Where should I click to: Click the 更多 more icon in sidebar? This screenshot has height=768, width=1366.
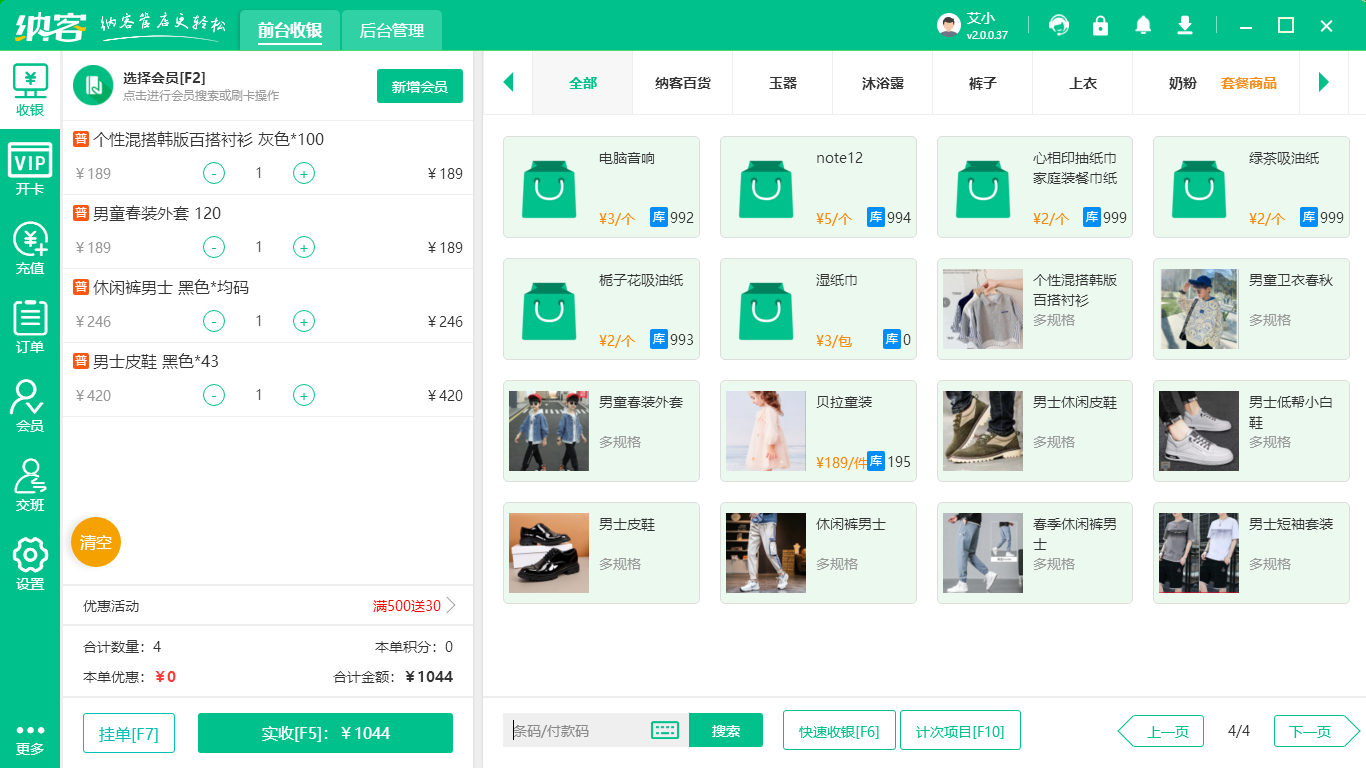tap(29, 735)
